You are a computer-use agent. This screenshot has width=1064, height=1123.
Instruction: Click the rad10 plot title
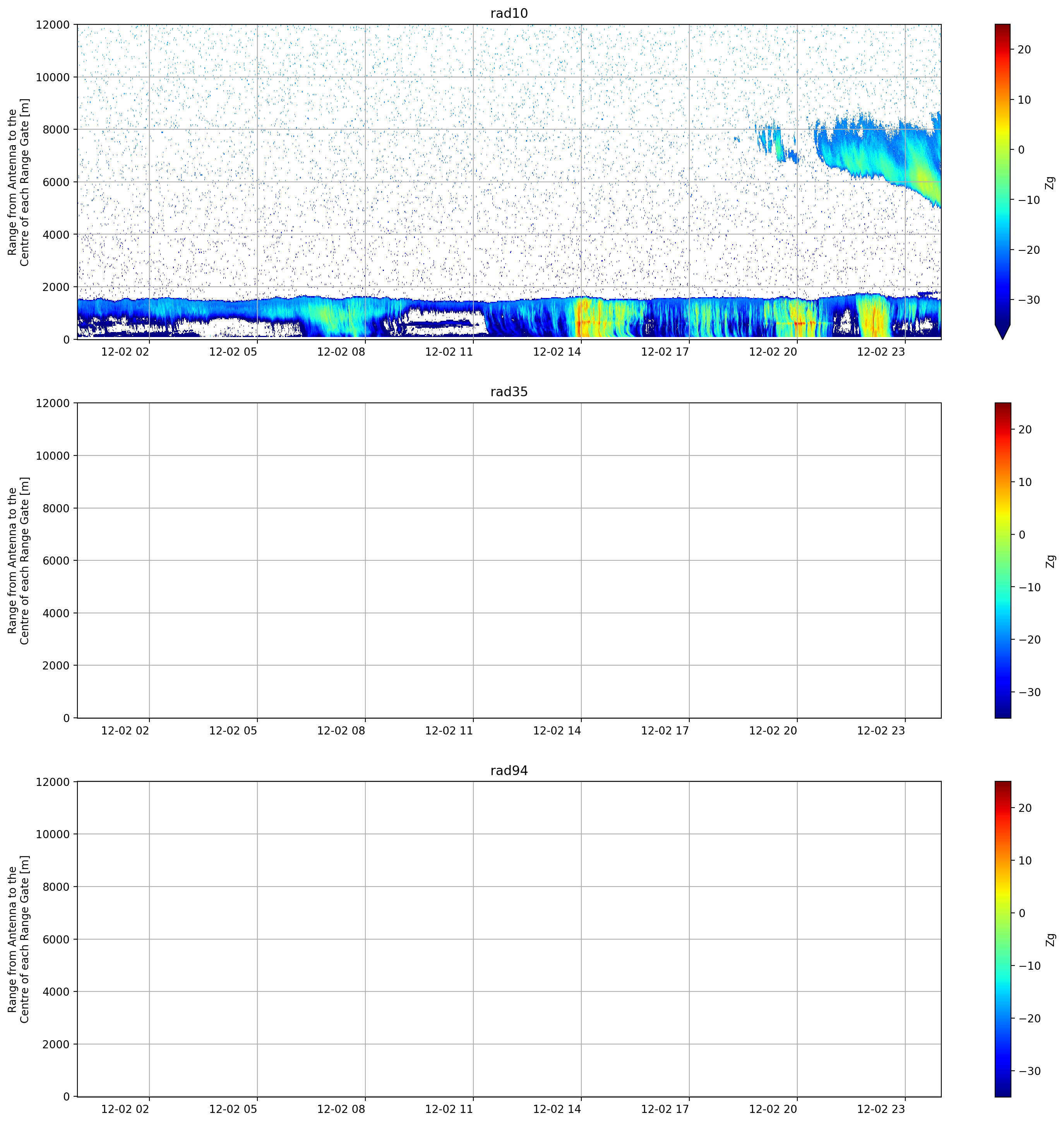coord(509,14)
